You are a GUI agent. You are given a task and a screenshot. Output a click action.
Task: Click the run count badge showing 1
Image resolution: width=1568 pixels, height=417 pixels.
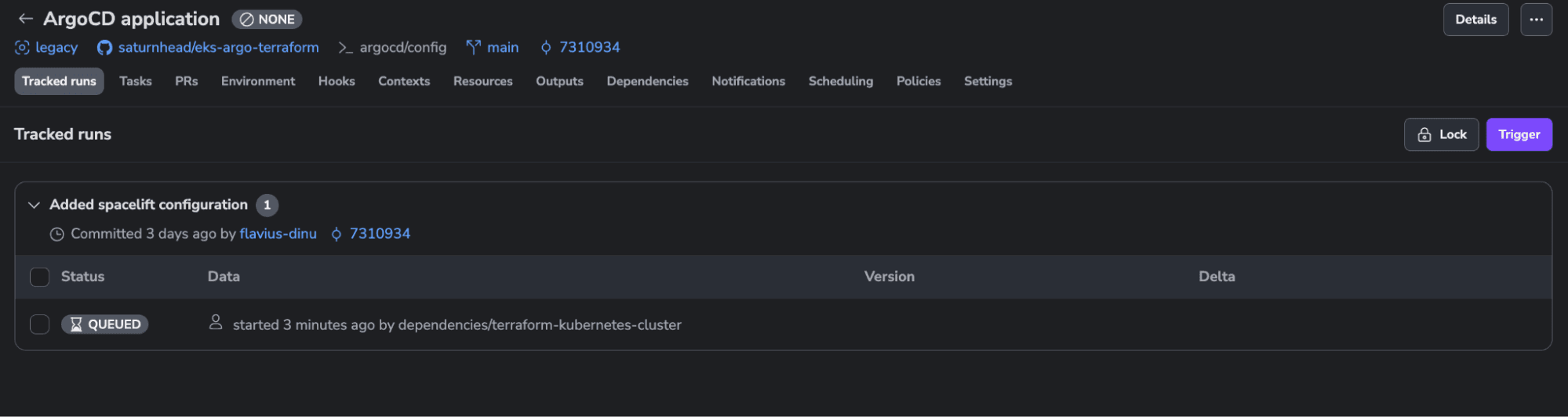coord(267,205)
